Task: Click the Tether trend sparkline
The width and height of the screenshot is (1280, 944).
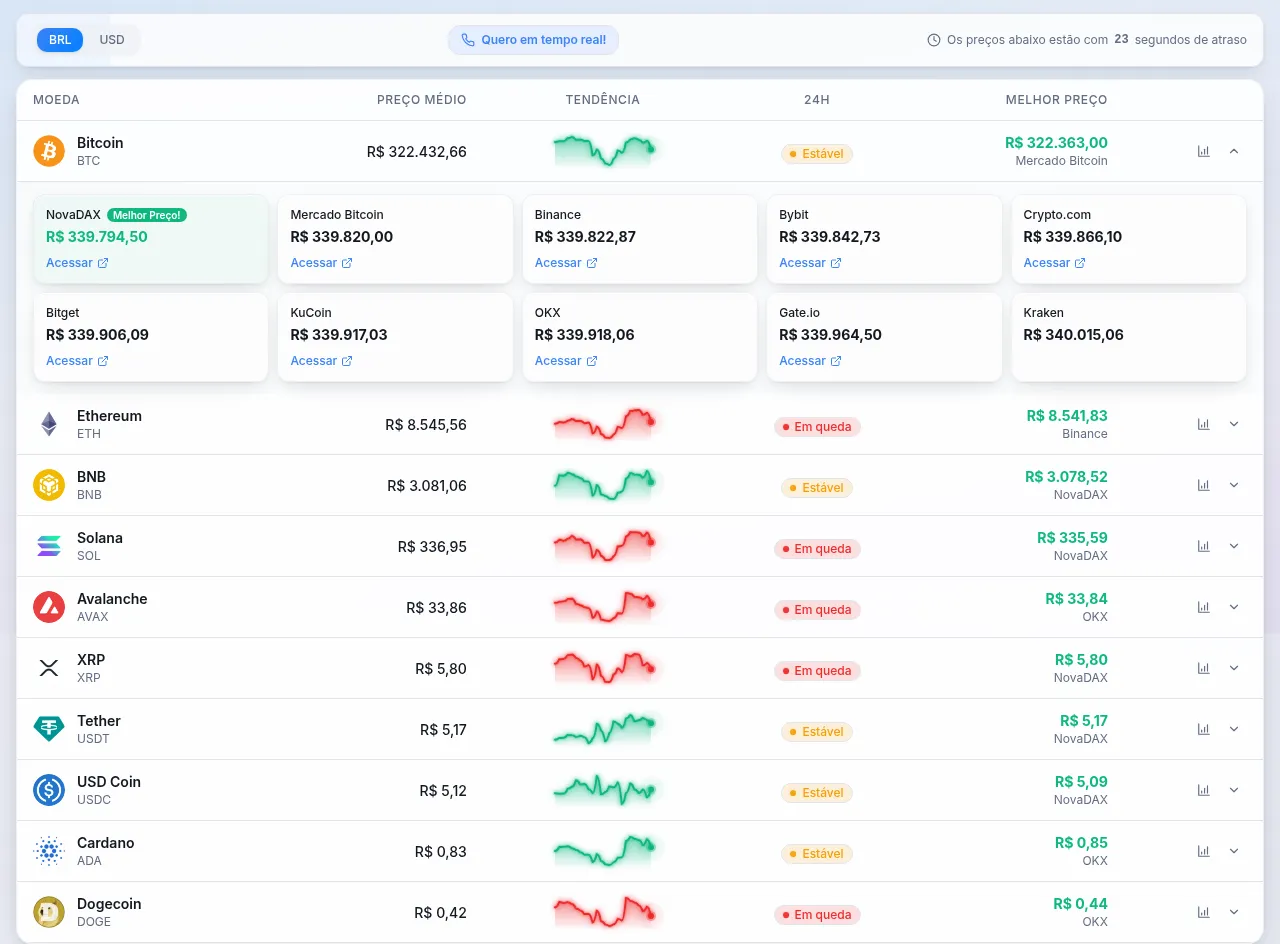Action: pyautogui.click(x=603, y=729)
